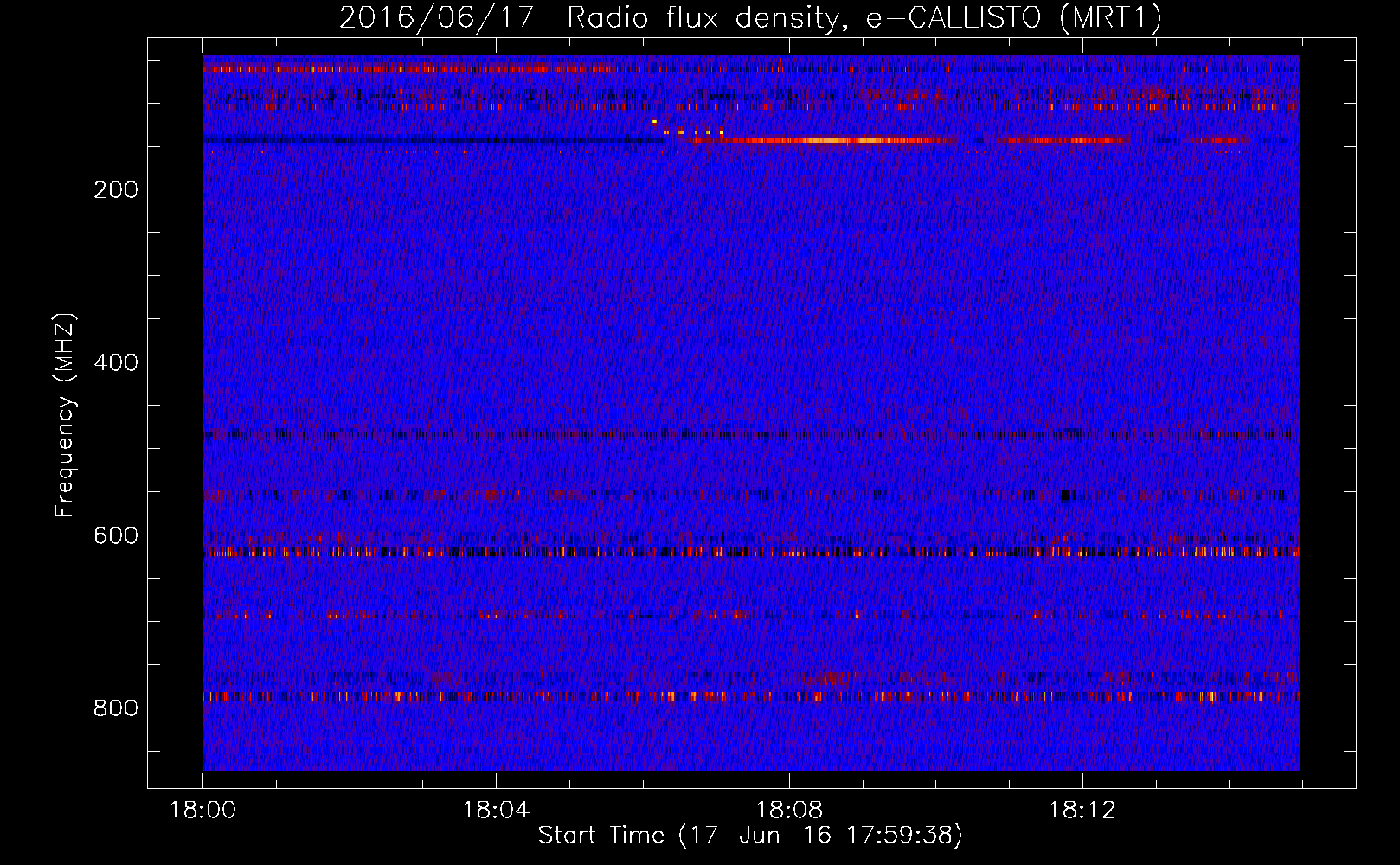Click the 'Start Time (17-Jun-16 17:59:38)' label

click(750, 836)
